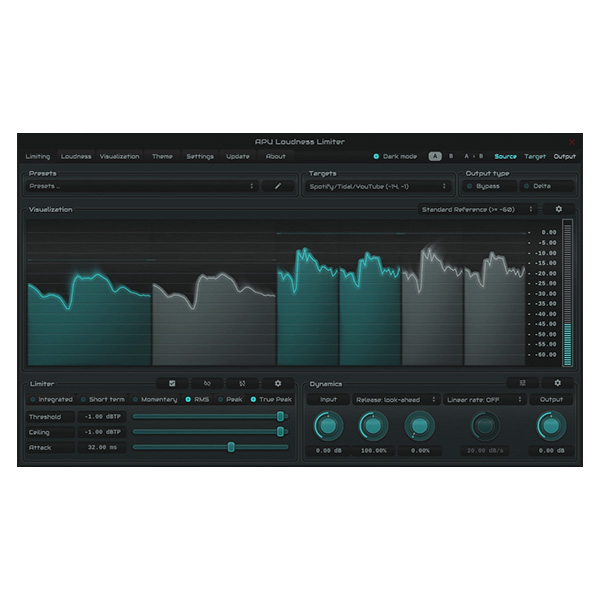Click the 0.00% knob in Dynamics
This screenshot has width=600, height=600.
click(420, 426)
